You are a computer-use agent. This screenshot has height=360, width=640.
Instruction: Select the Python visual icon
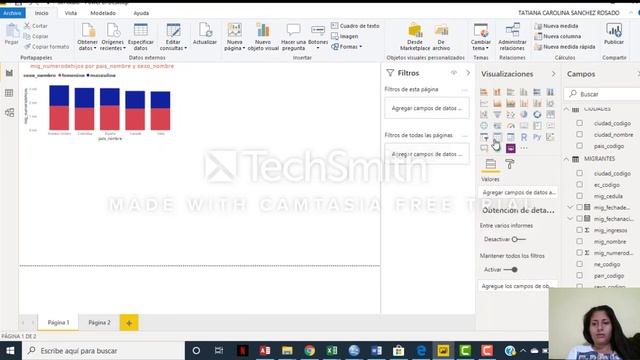click(x=537, y=137)
